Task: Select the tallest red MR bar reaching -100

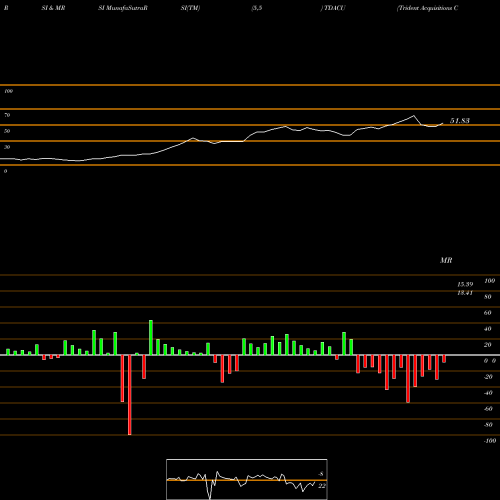Action: [130, 395]
